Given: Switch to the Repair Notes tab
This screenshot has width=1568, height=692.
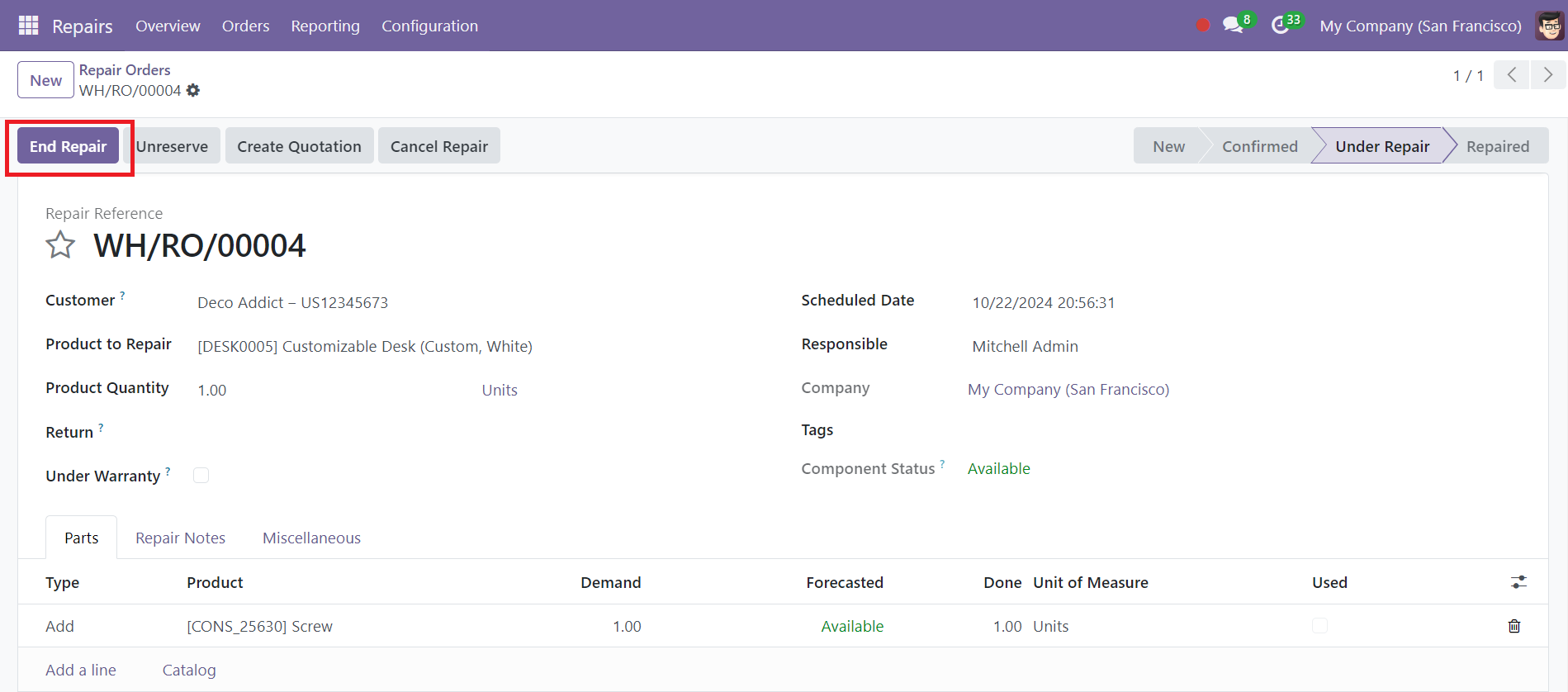Looking at the screenshot, I should (x=180, y=538).
